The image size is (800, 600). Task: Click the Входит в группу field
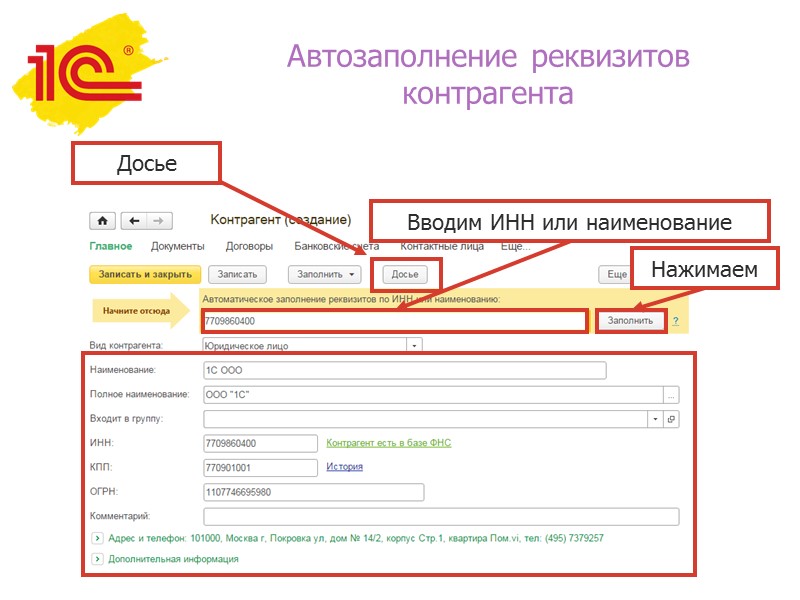click(426, 419)
